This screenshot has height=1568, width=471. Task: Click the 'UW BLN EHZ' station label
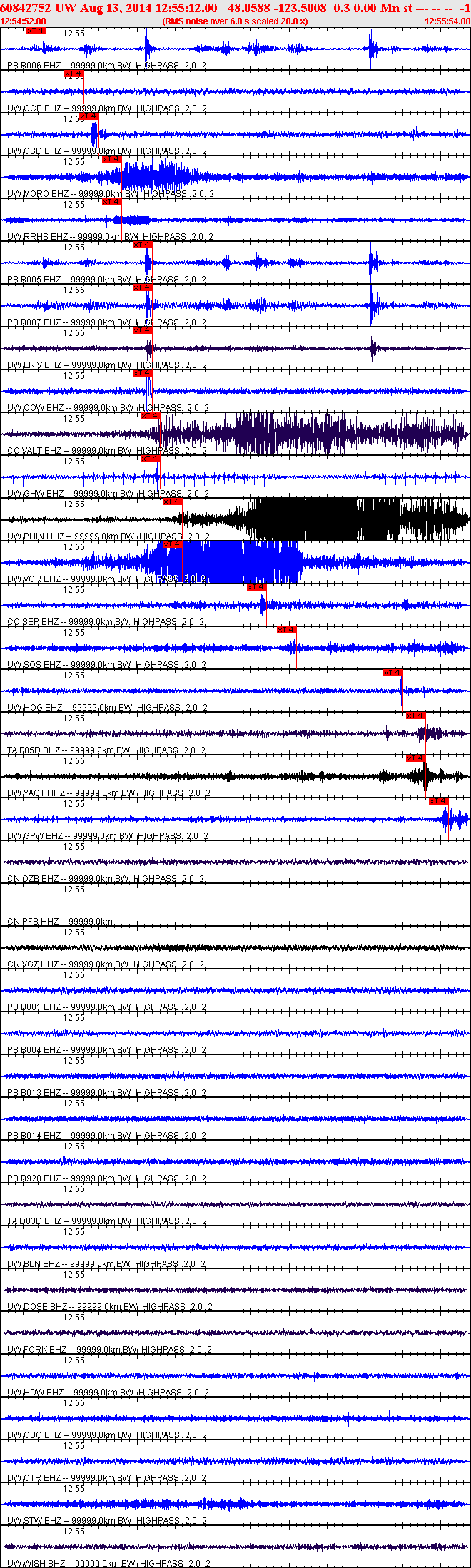pyautogui.click(x=34, y=1264)
